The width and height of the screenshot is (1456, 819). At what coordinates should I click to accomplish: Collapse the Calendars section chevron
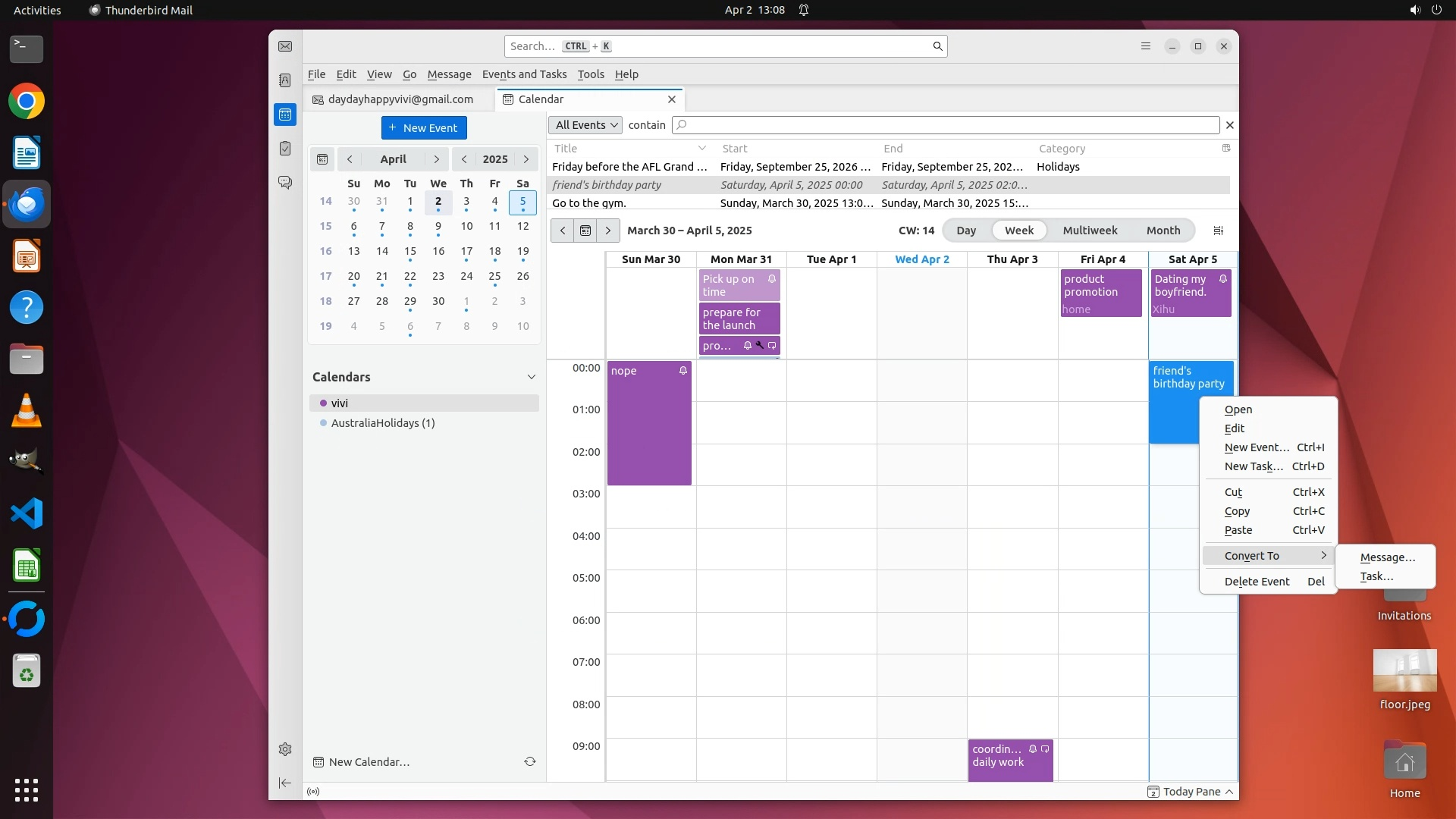pos(531,377)
